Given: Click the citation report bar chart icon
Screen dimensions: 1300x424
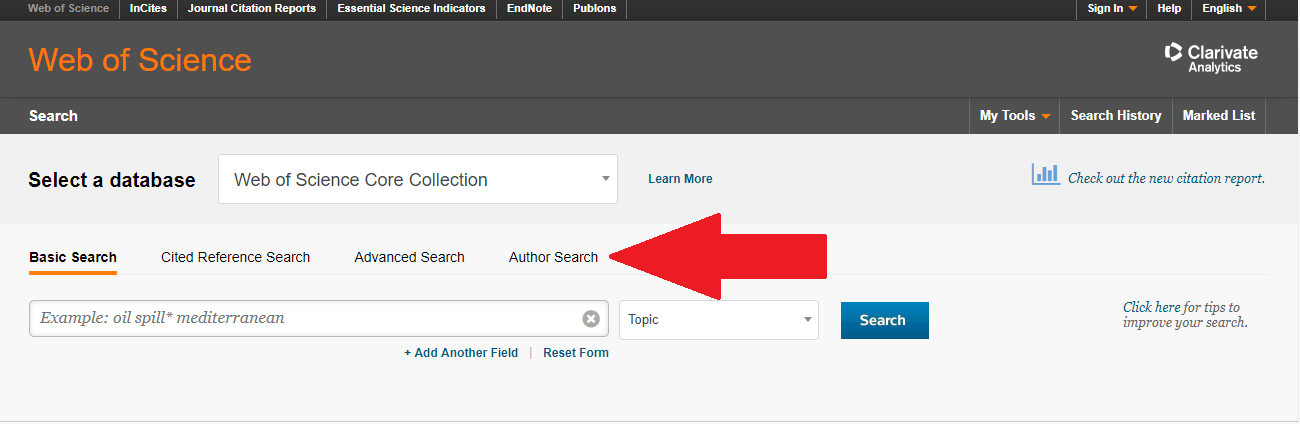Looking at the screenshot, I should (1045, 175).
